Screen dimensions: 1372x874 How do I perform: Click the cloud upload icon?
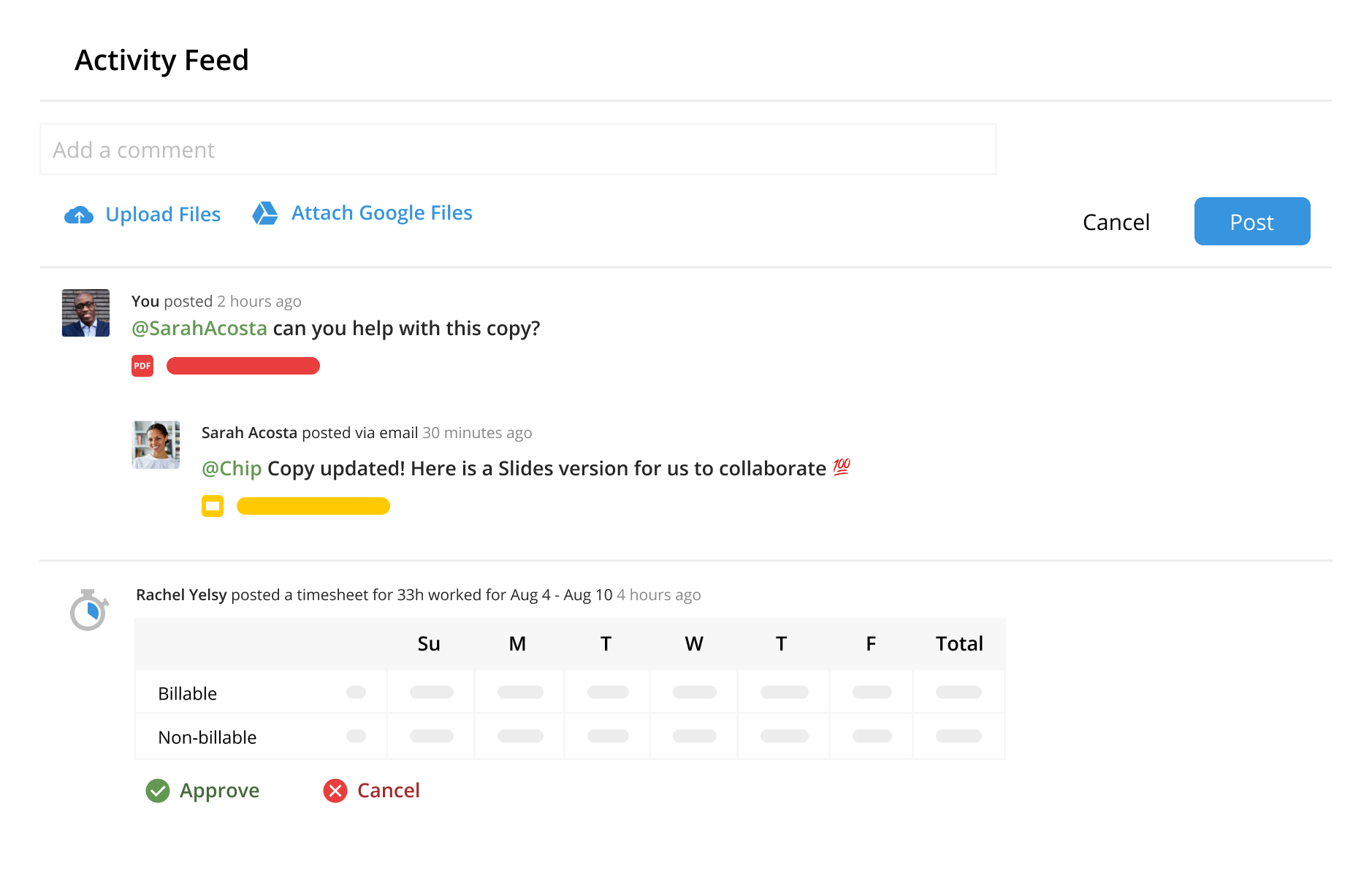pyautogui.click(x=79, y=215)
